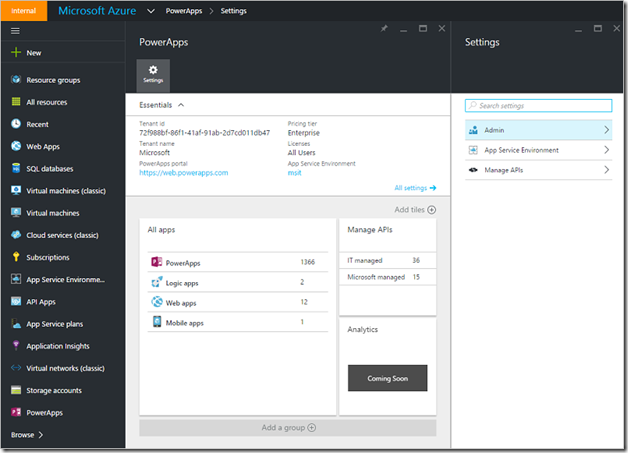Click PowerApps icon in All apps tile
The width and height of the screenshot is (628, 453).
[x=157, y=262]
